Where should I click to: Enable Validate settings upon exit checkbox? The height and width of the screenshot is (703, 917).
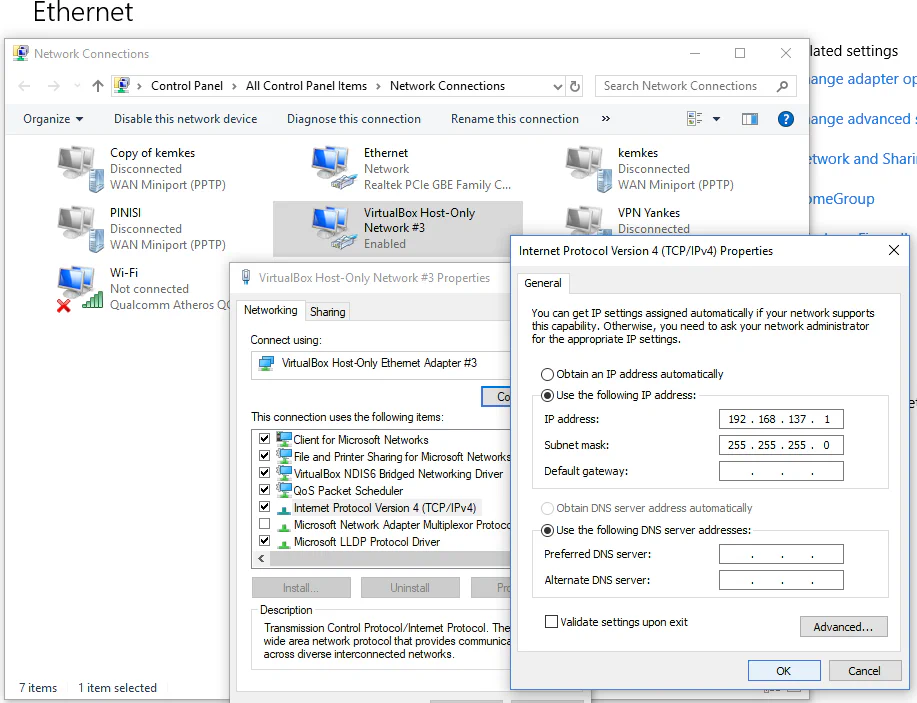[x=551, y=622]
